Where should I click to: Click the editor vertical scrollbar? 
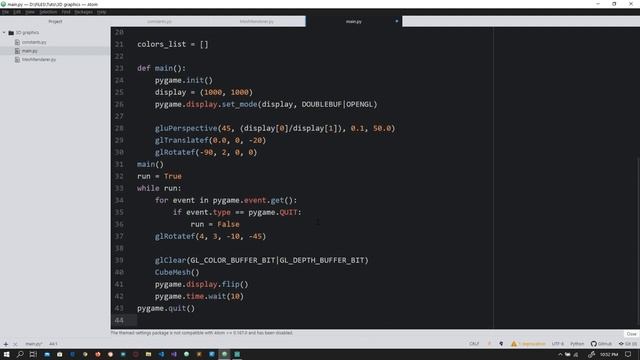pos(638,241)
